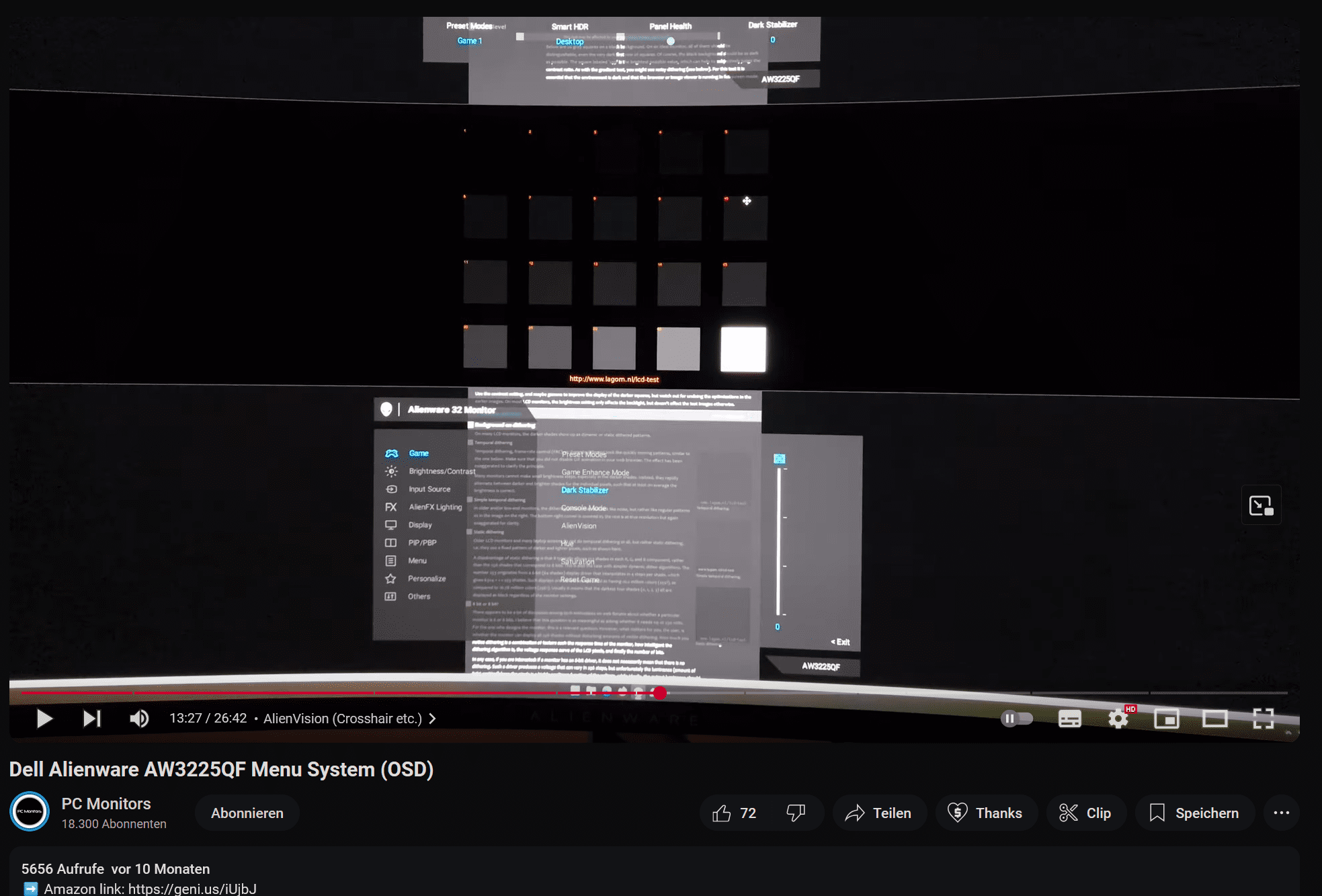Open PC Monitors channel name
Viewport: 1322px width, 896px height.
[x=106, y=804]
